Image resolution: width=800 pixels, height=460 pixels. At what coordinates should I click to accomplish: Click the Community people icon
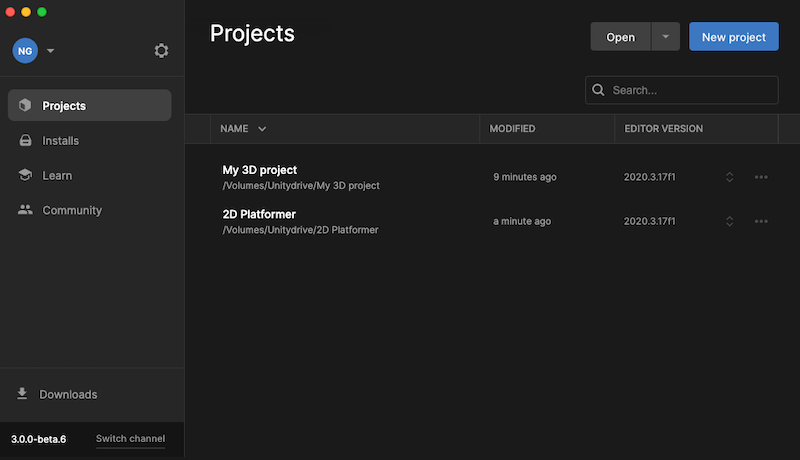(24, 211)
